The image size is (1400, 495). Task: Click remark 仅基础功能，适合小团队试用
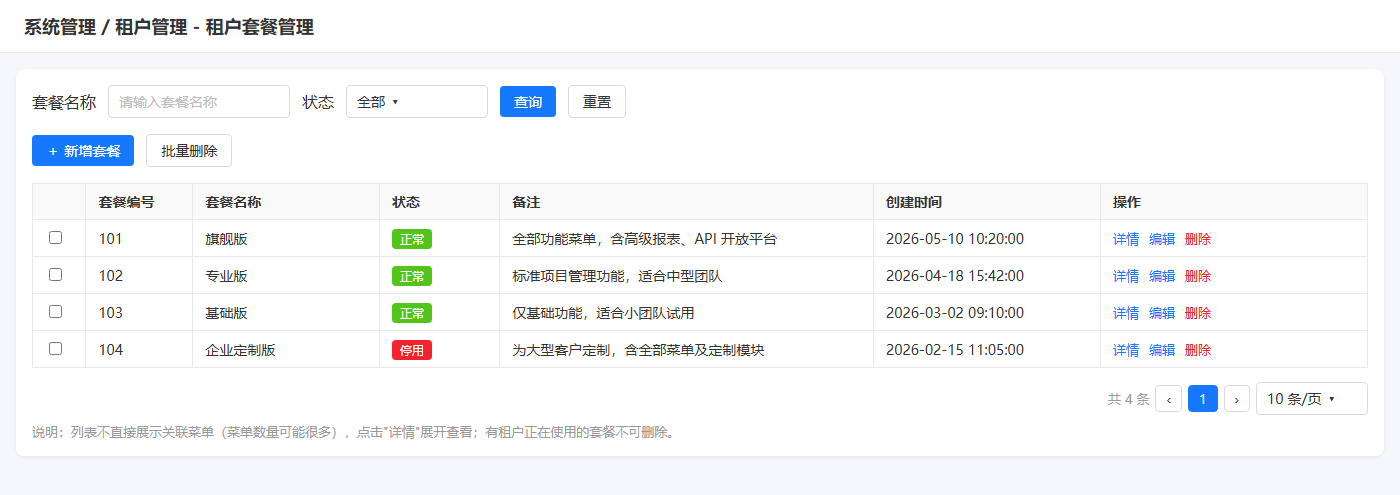pyautogui.click(x=602, y=313)
